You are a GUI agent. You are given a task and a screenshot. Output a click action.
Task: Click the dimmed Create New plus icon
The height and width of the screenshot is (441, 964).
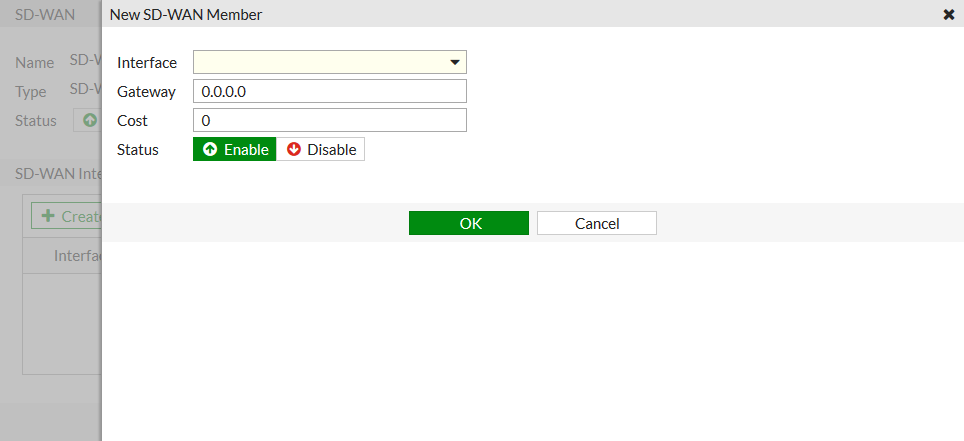[x=48, y=216]
